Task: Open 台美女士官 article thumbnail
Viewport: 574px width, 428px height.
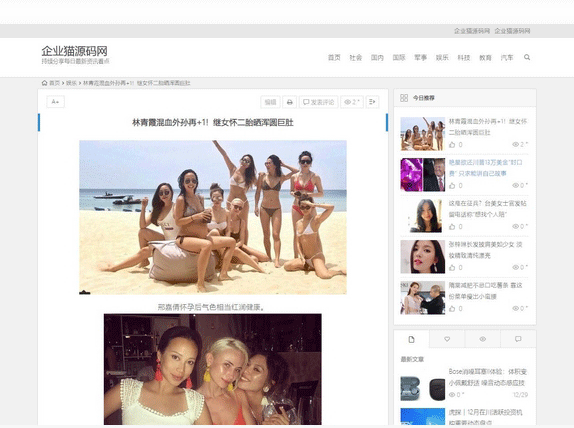Action: 422,216
